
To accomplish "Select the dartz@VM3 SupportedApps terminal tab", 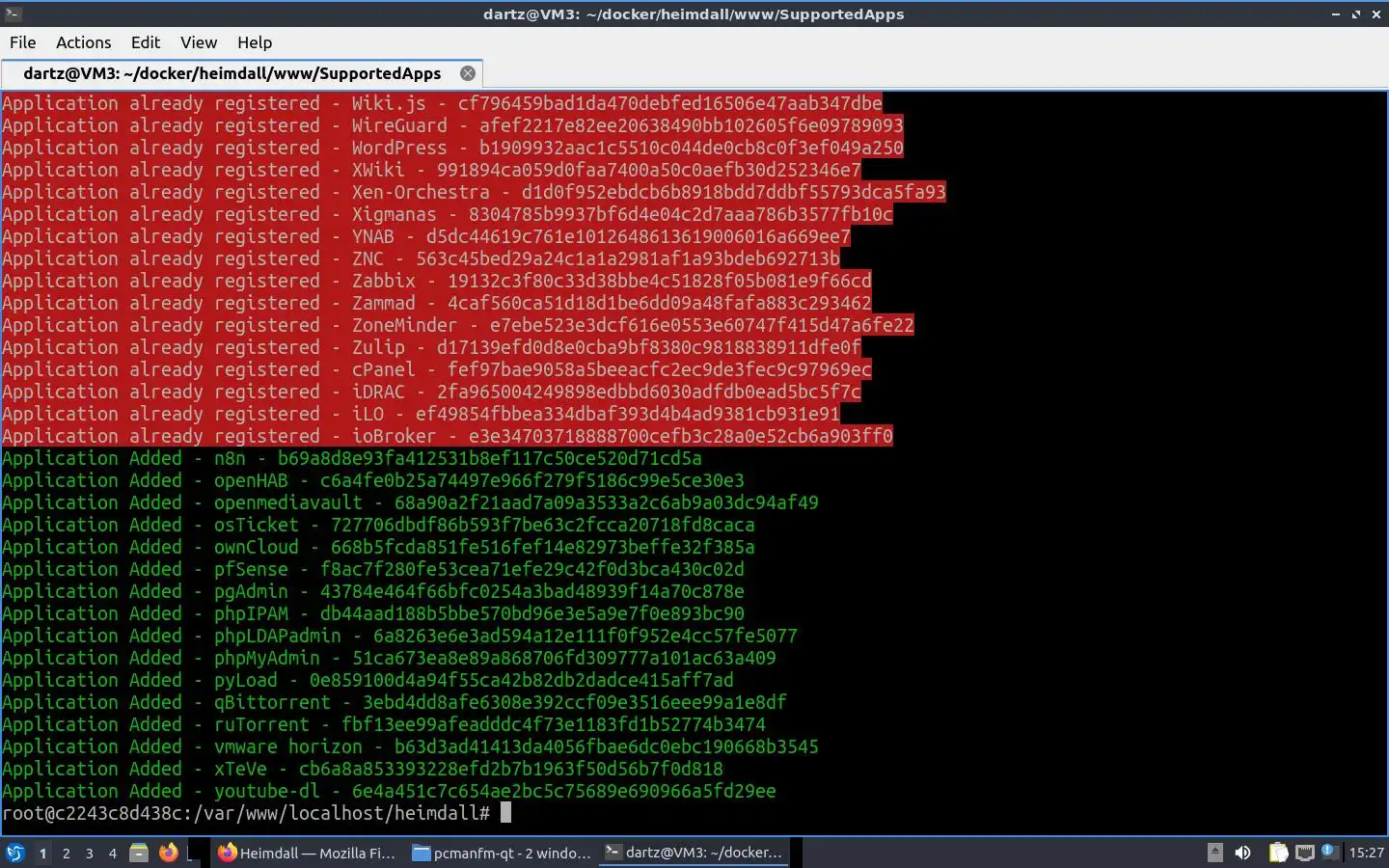I will coord(241,73).
